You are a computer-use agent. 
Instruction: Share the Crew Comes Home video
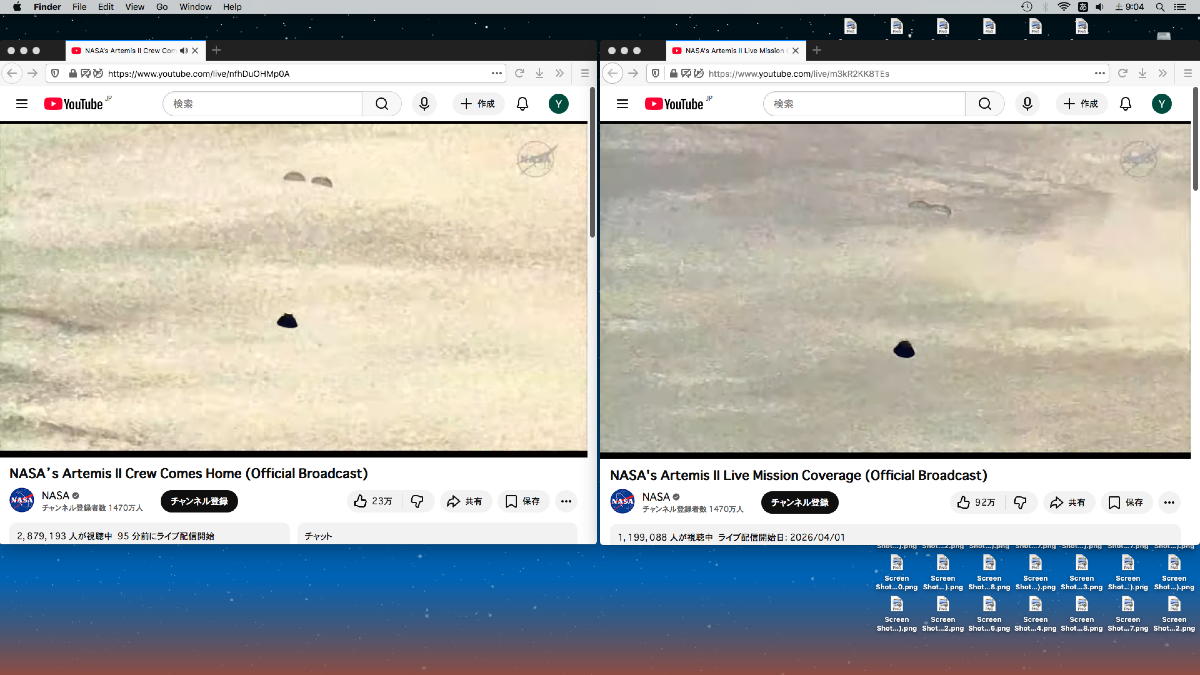465,501
